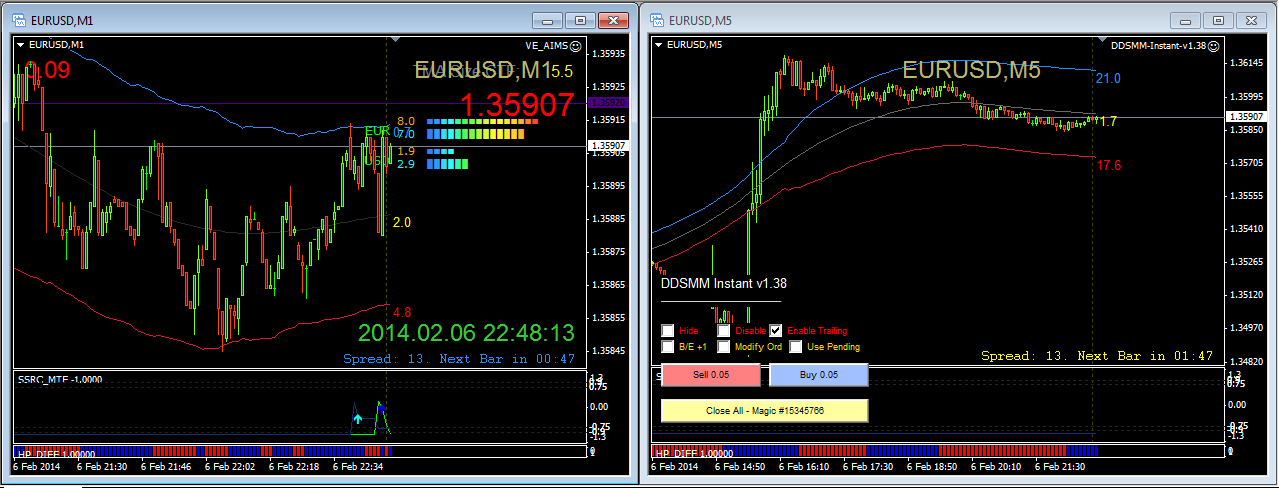Click the Sell 0.05 button
The height and width of the screenshot is (488, 1279).
[x=710, y=375]
